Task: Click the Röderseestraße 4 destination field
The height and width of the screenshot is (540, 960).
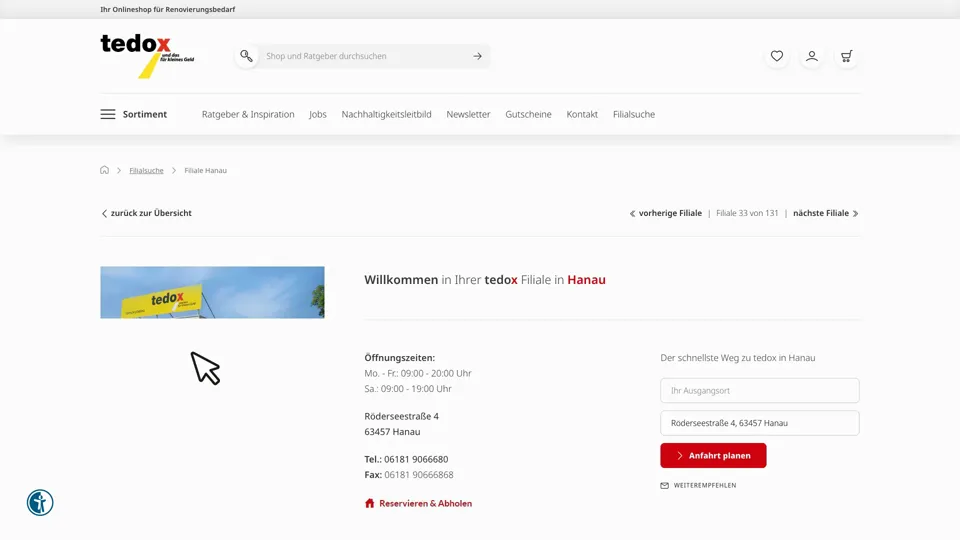Action: (x=760, y=423)
